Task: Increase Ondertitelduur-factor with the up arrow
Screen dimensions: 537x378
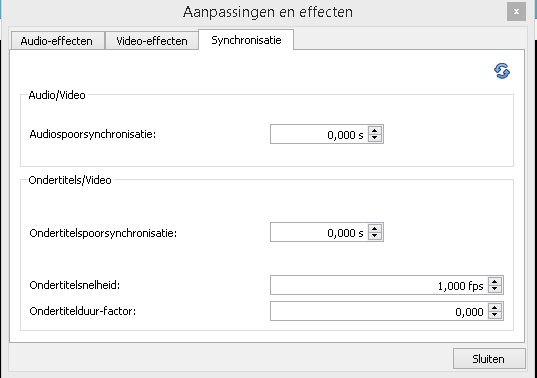Action: coord(495,307)
